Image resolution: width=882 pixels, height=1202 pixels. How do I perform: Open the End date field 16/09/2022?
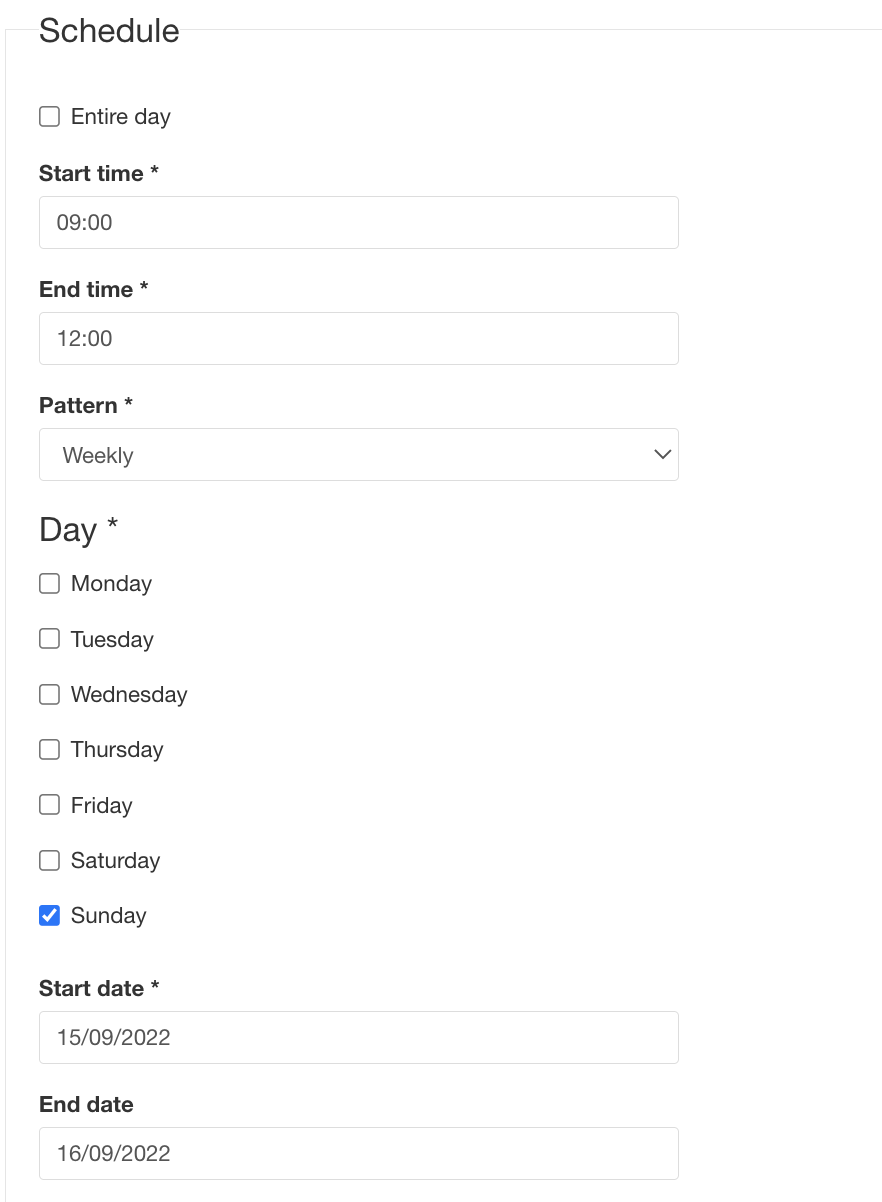(x=358, y=1153)
